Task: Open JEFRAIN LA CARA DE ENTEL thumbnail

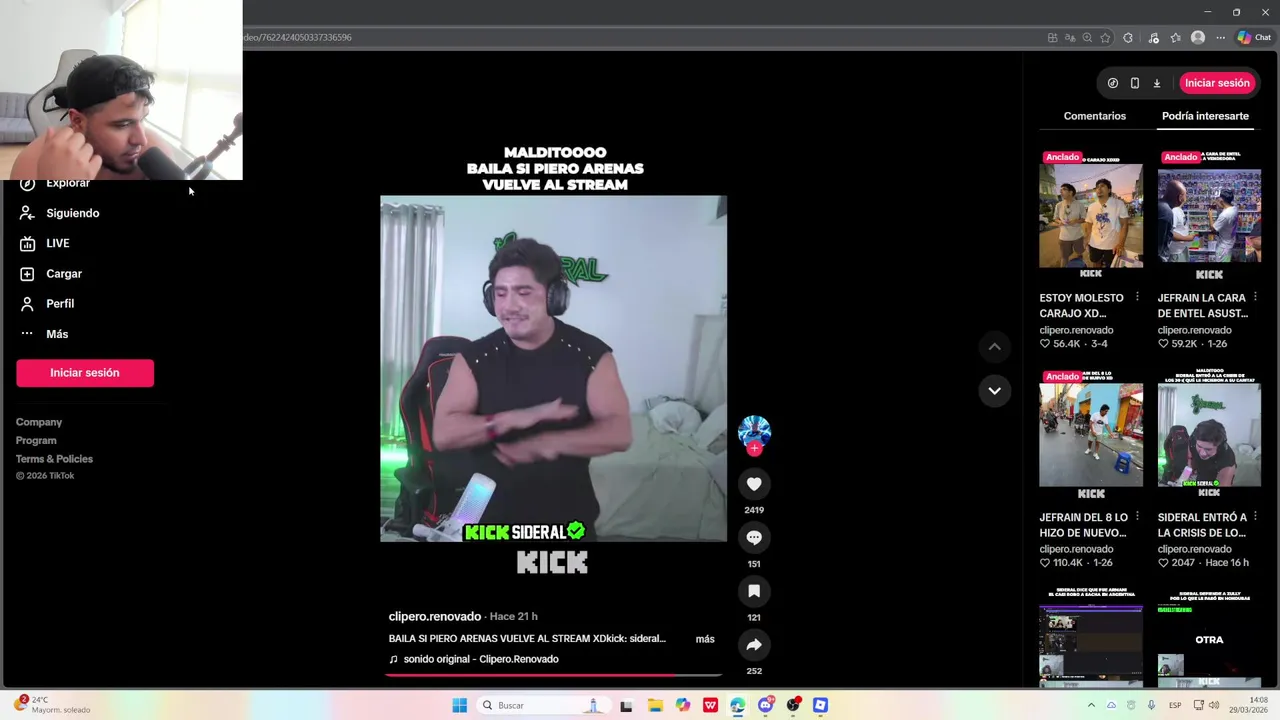Action: pyautogui.click(x=1209, y=216)
